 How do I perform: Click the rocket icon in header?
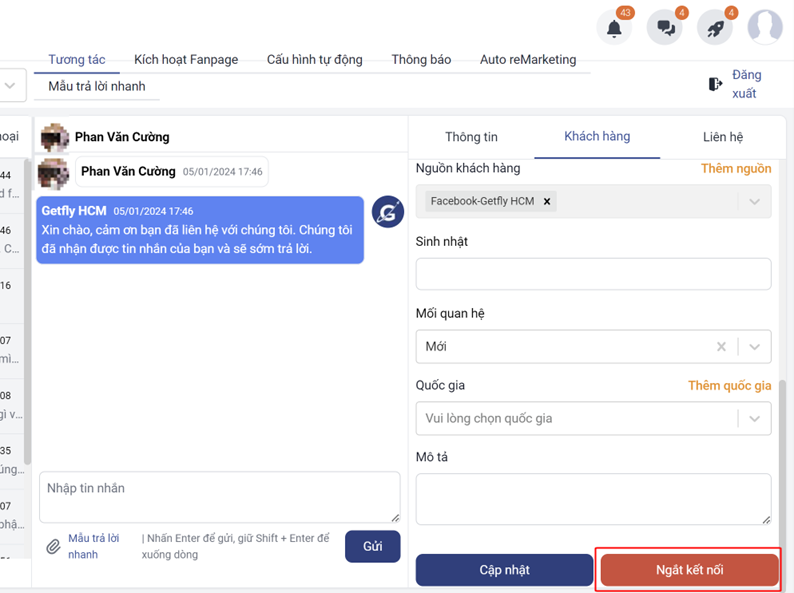tap(715, 28)
